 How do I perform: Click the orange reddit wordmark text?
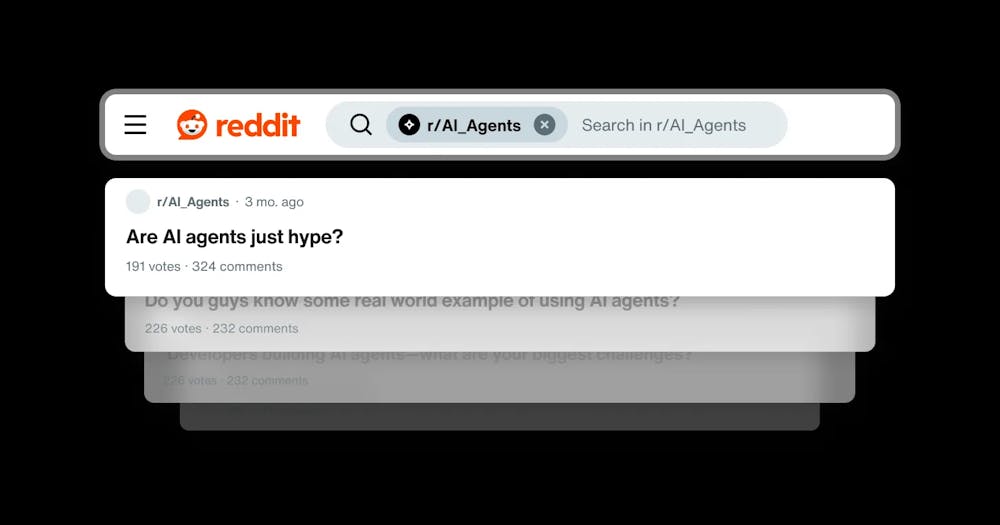(x=258, y=125)
